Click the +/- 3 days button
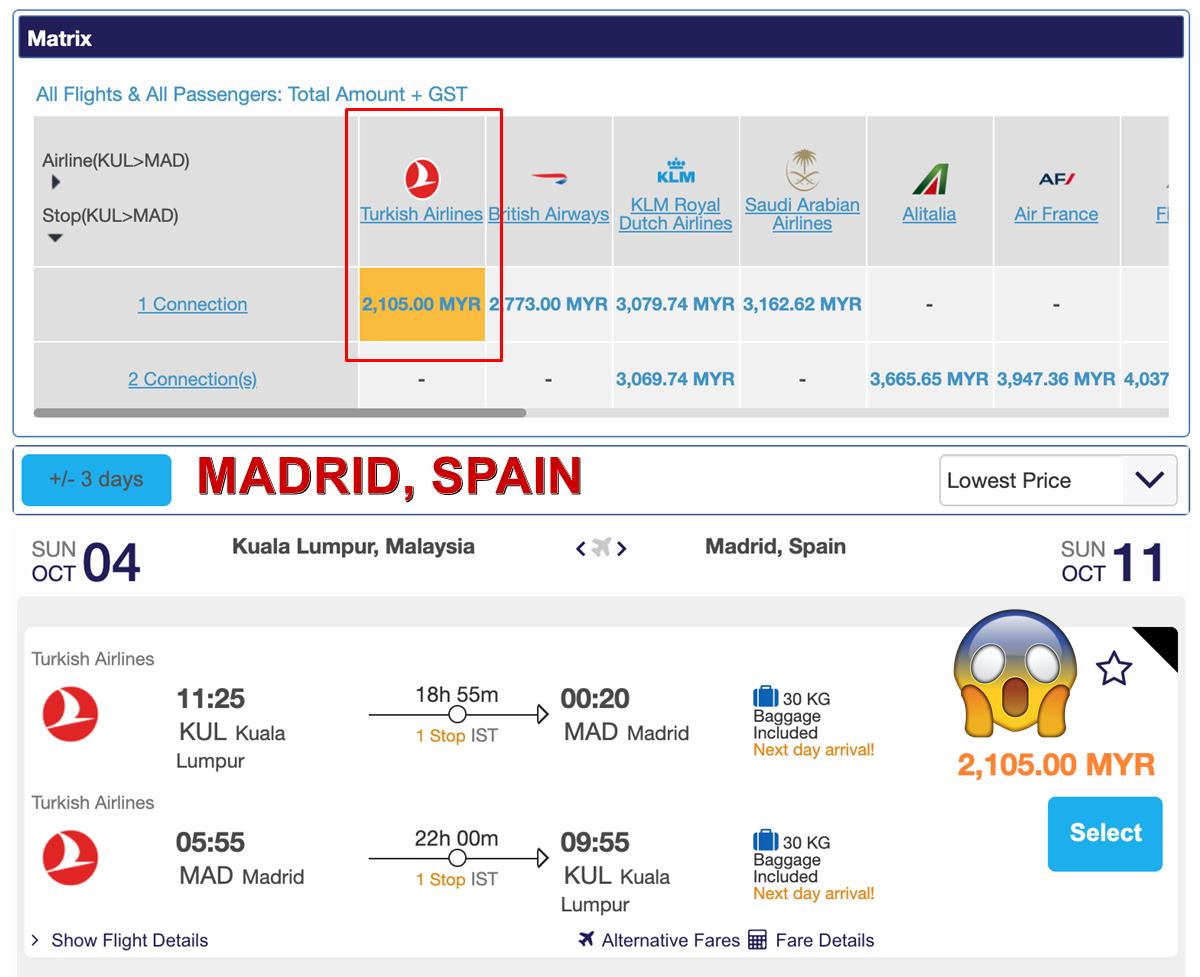The height and width of the screenshot is (977, 1200). point(96,479)
